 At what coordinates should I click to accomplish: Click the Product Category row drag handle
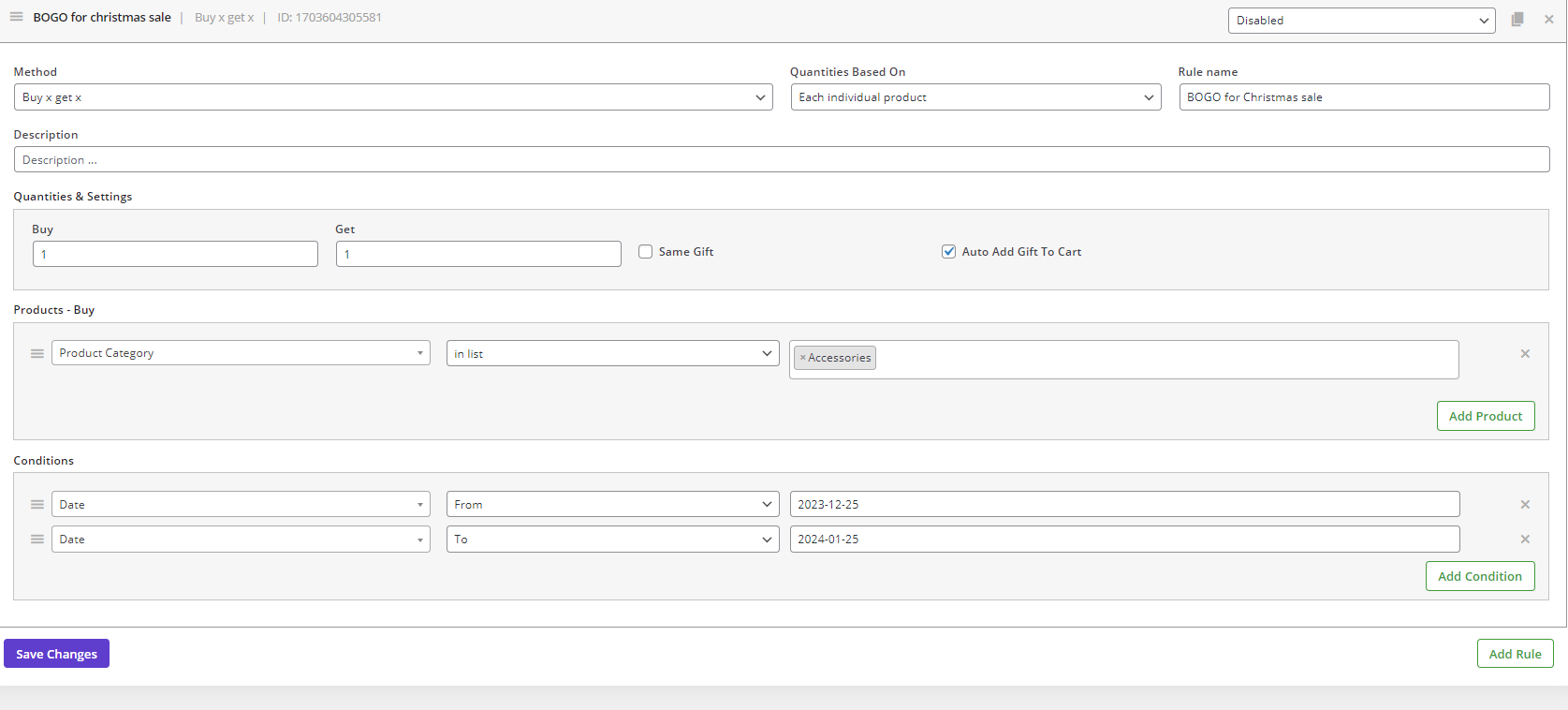point(37,354)
